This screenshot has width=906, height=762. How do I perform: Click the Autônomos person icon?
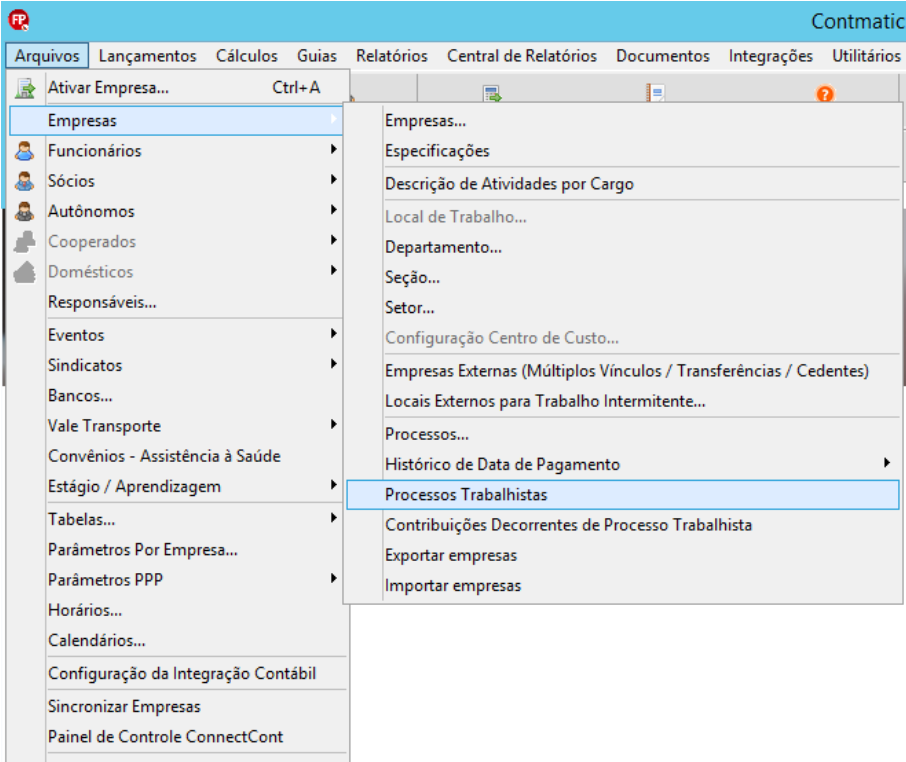(24, 211)
